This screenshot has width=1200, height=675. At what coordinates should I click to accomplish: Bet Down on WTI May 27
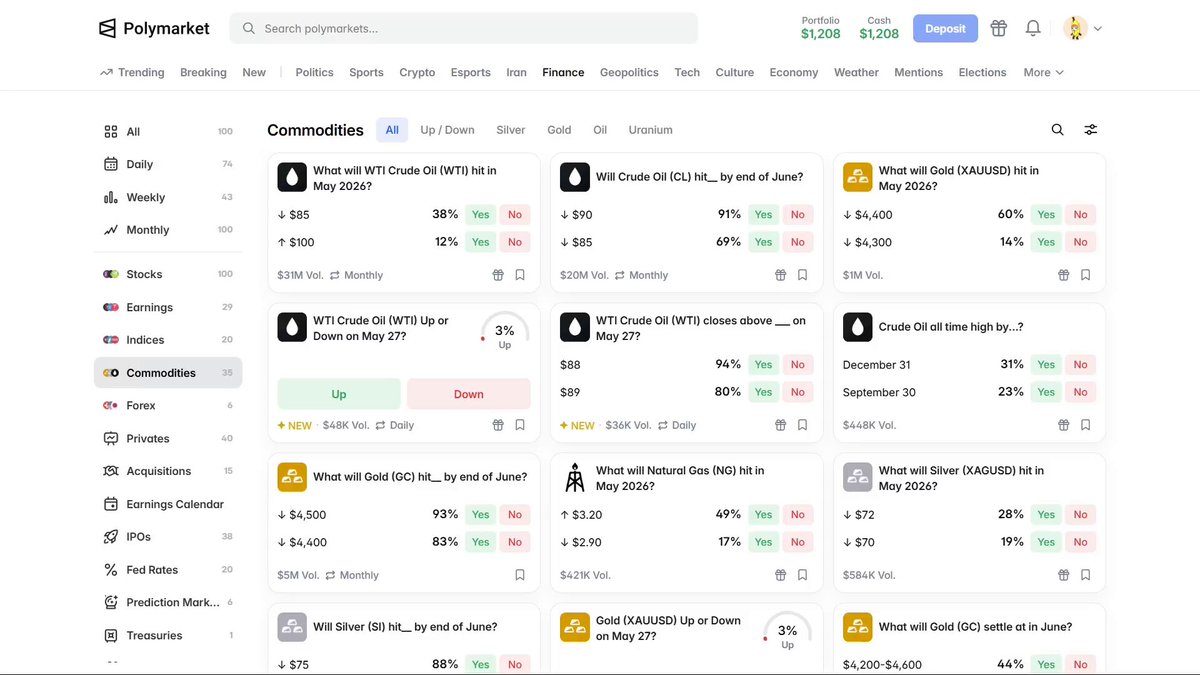(468, 394)
